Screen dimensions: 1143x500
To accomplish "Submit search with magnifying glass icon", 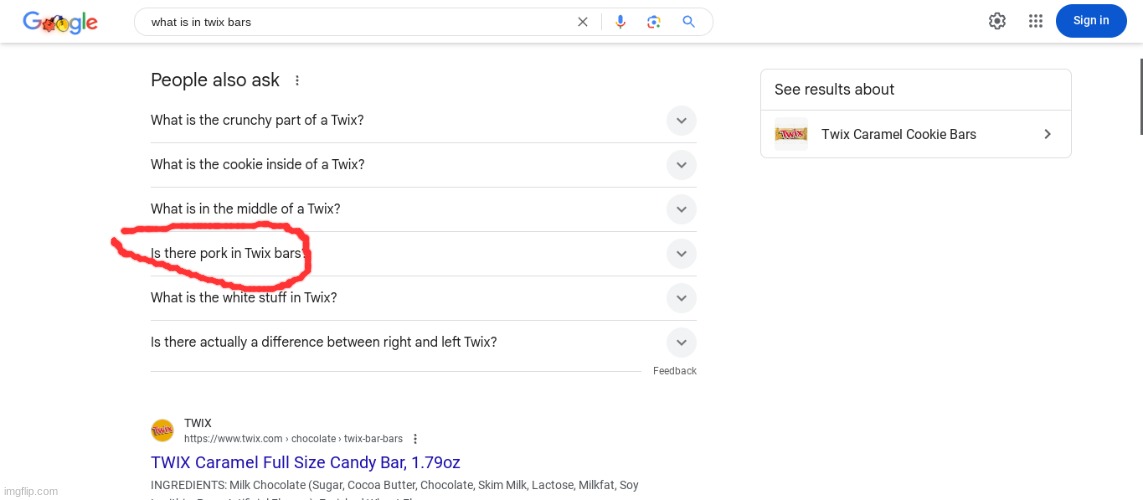I will point(688,22).
